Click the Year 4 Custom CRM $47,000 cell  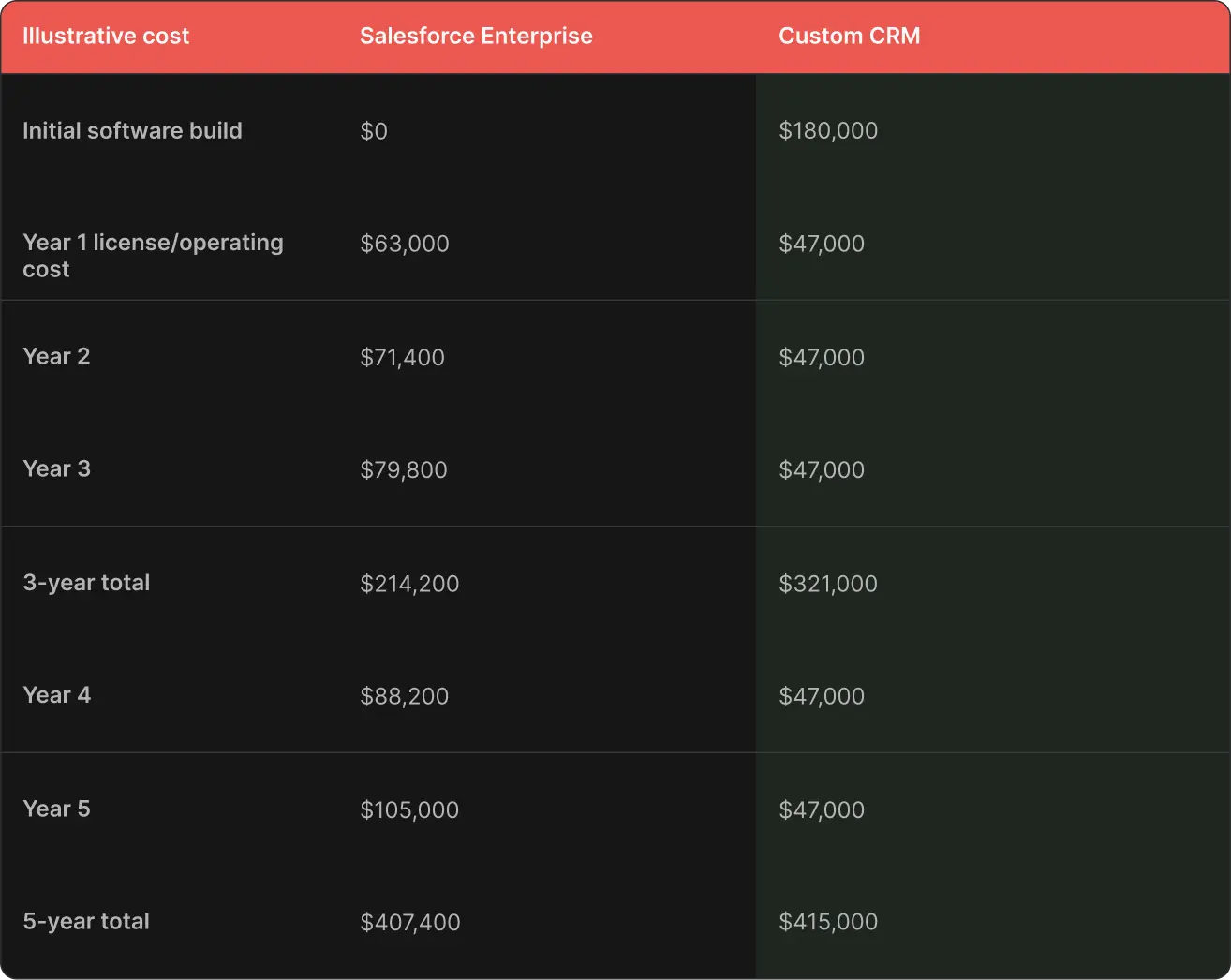click(822, 696)
